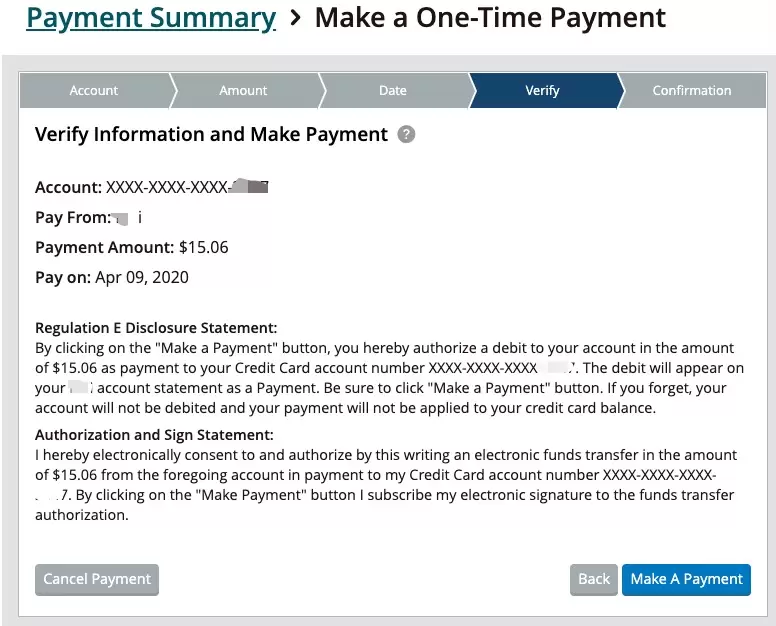Click the electronic funds transfer consent paragraph
The image size is (776, 626).
(x=385, y=485)
